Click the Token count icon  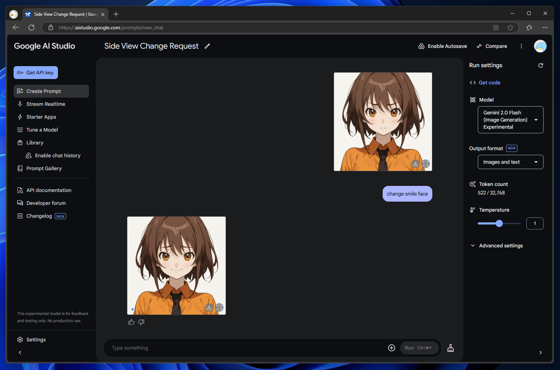pyautogui.click(x=472, y=184)
